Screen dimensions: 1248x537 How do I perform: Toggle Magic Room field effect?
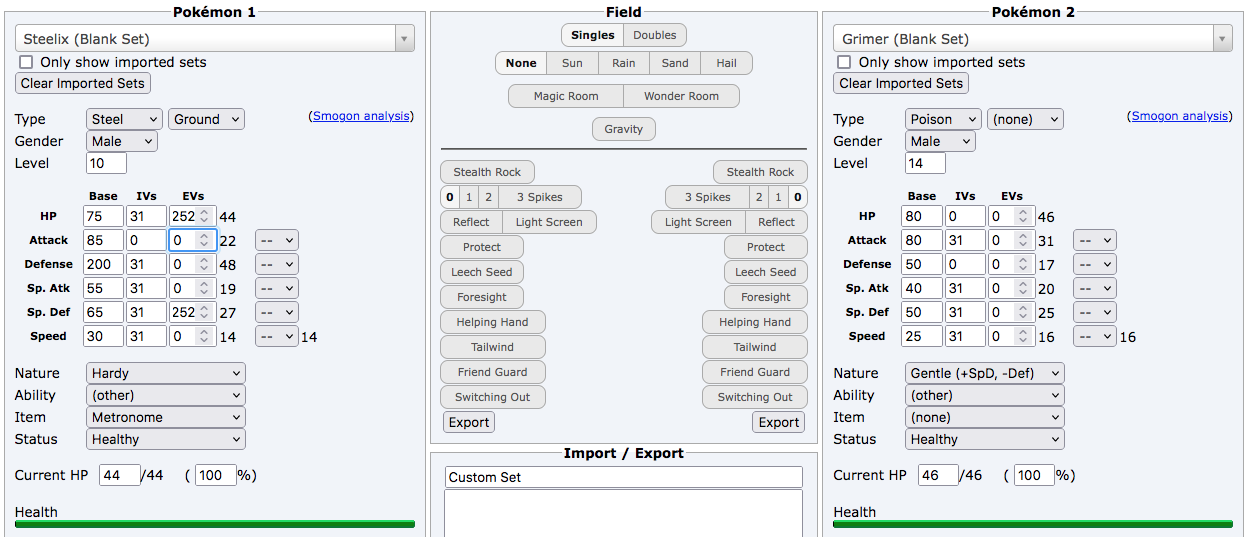(566, 96)
